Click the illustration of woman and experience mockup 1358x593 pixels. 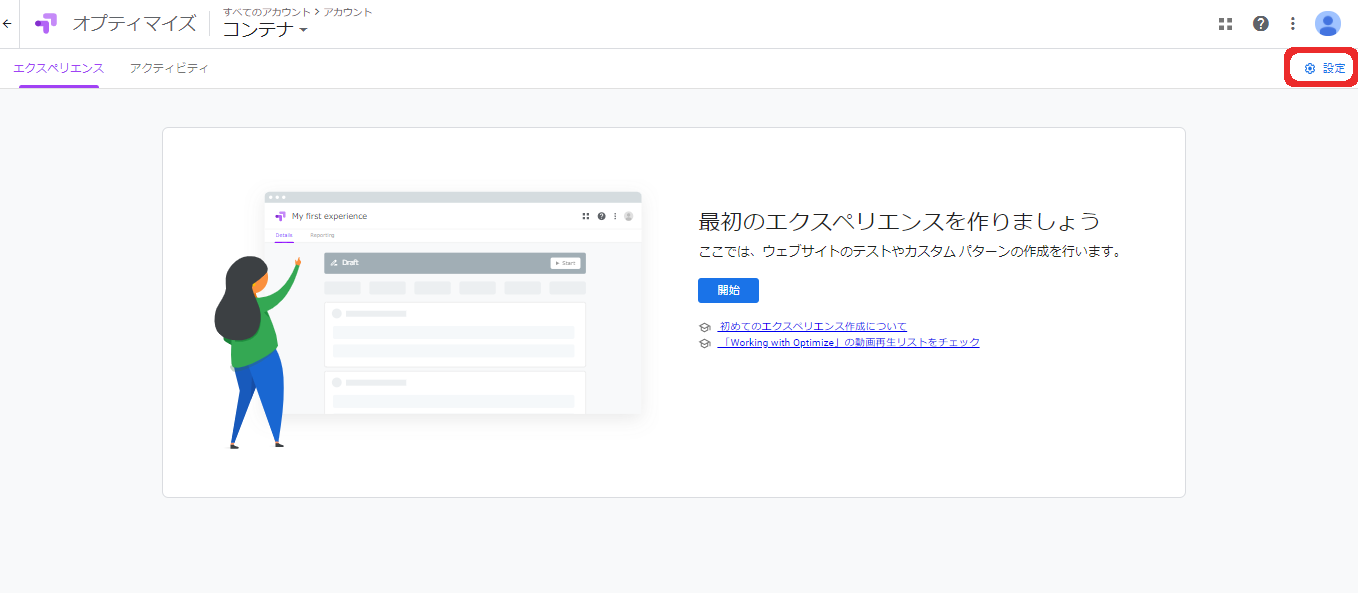pyautogui.click(x=428, y=320)
